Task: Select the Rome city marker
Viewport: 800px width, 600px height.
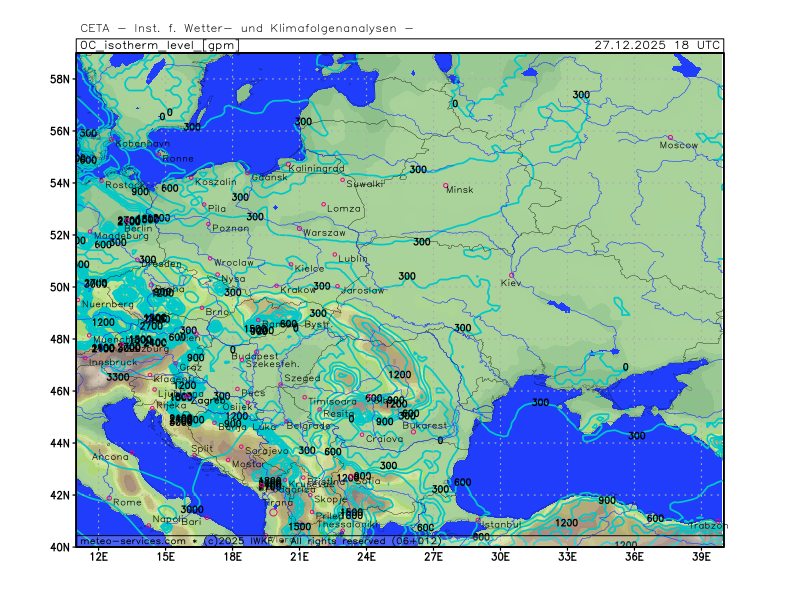Action: coord(110,497)
